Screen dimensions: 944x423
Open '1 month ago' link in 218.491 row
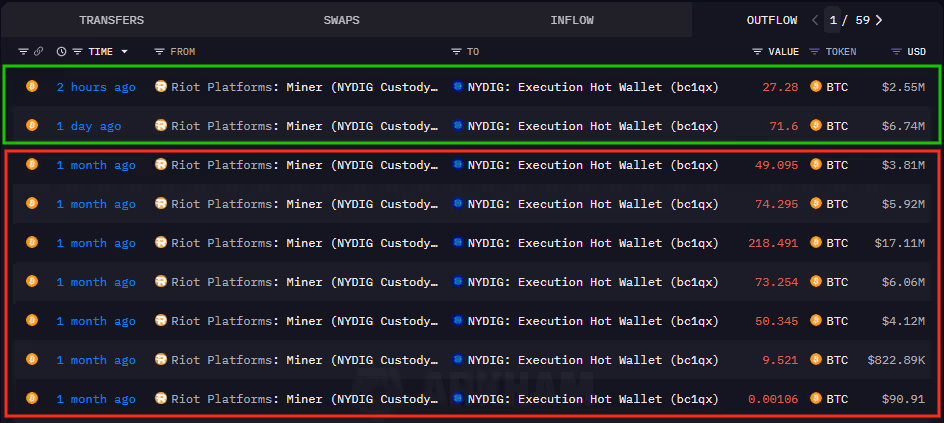coord(96,243)
